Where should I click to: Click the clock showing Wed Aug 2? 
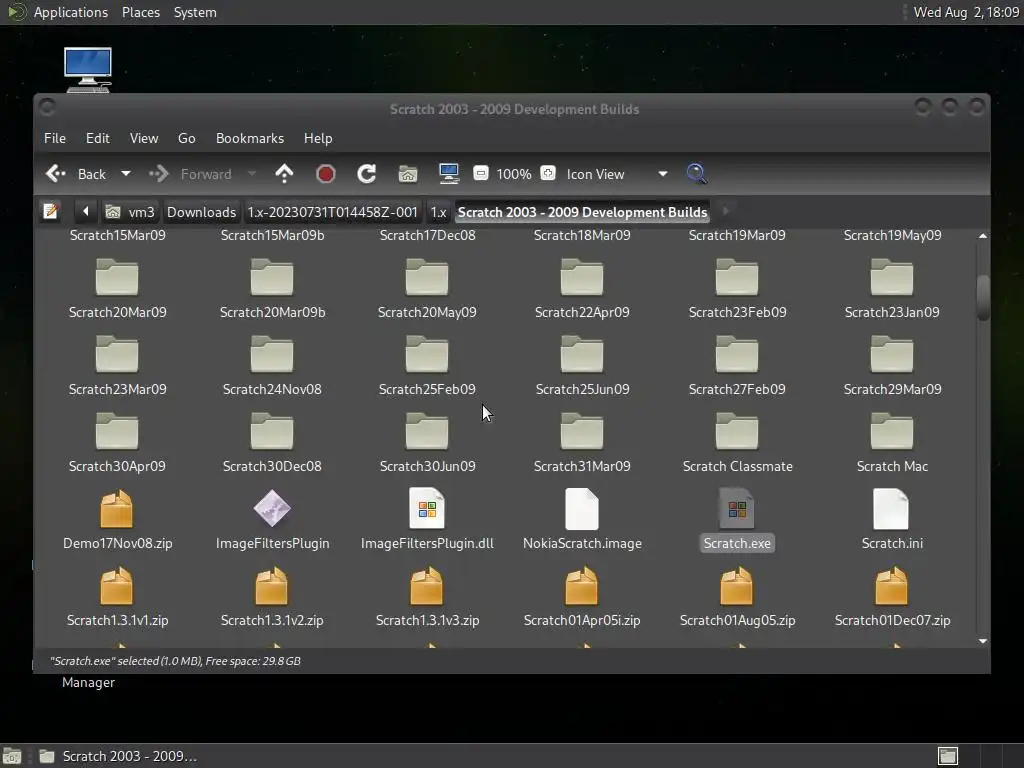966,12
